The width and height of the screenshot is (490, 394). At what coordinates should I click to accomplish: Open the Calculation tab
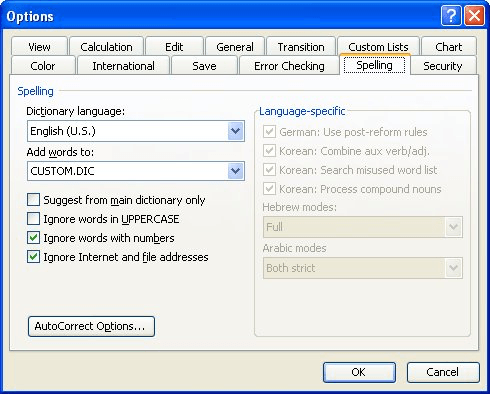click(106, 47)
